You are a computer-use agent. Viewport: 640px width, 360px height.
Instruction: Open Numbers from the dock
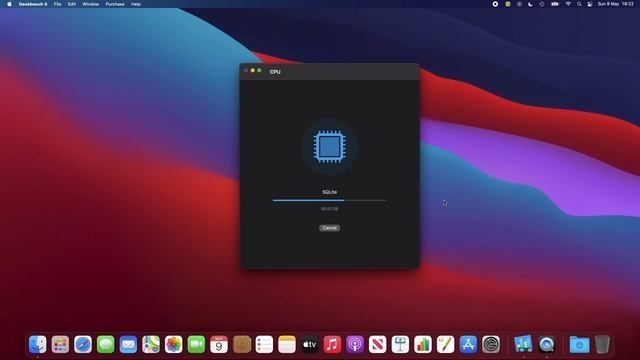pyautogui.click(x=423, y=344)
